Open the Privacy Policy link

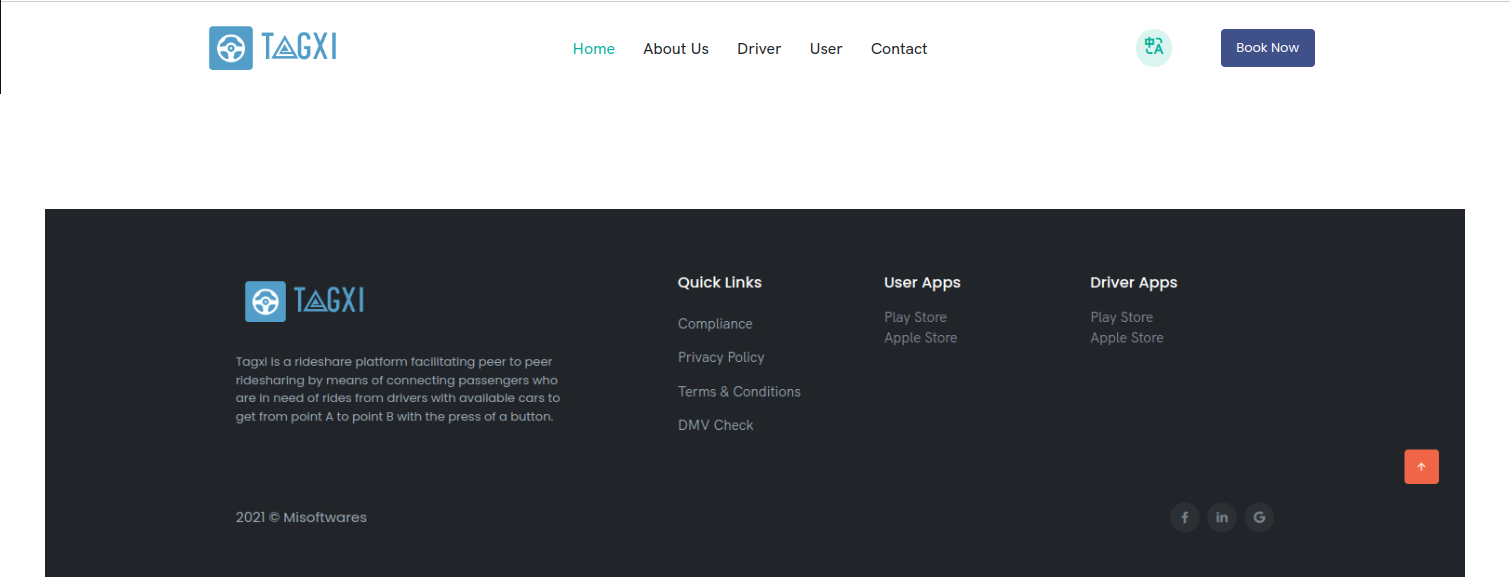[721, 357]
